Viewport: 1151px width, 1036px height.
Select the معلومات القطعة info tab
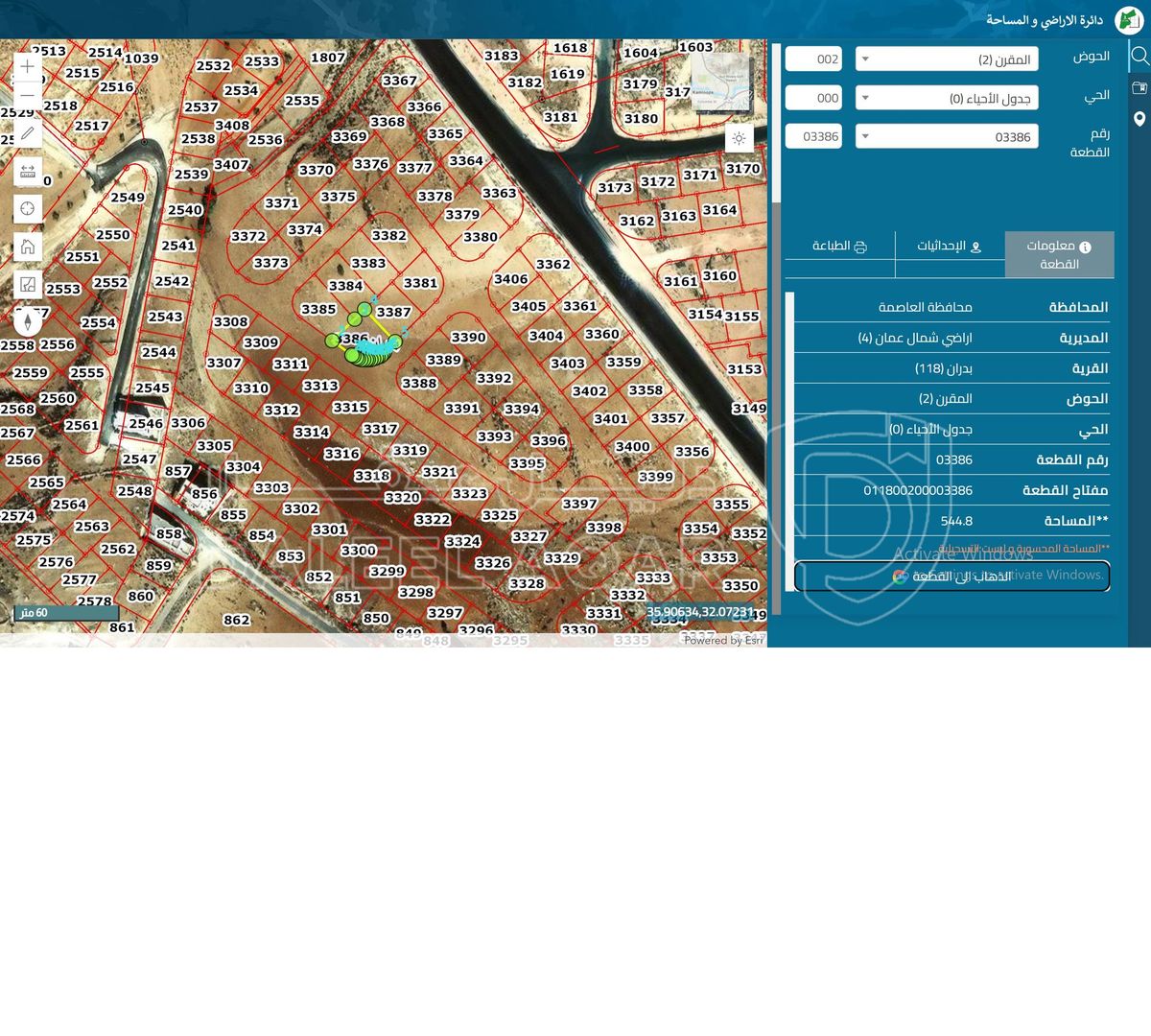[1059, 254]
